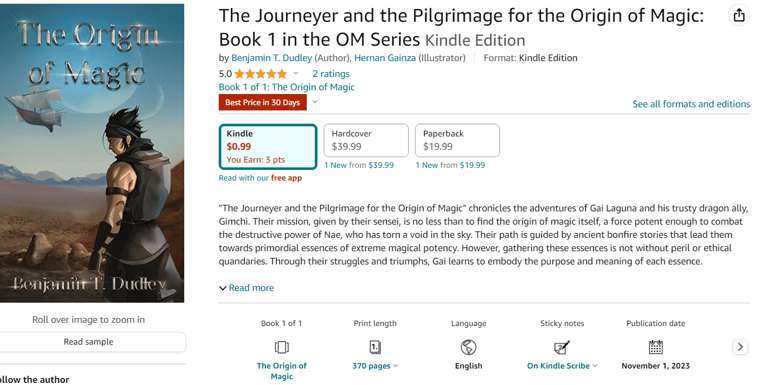
Task: Select the Hardcover format option
Action: pyautogui.click(x=366, y=140)
